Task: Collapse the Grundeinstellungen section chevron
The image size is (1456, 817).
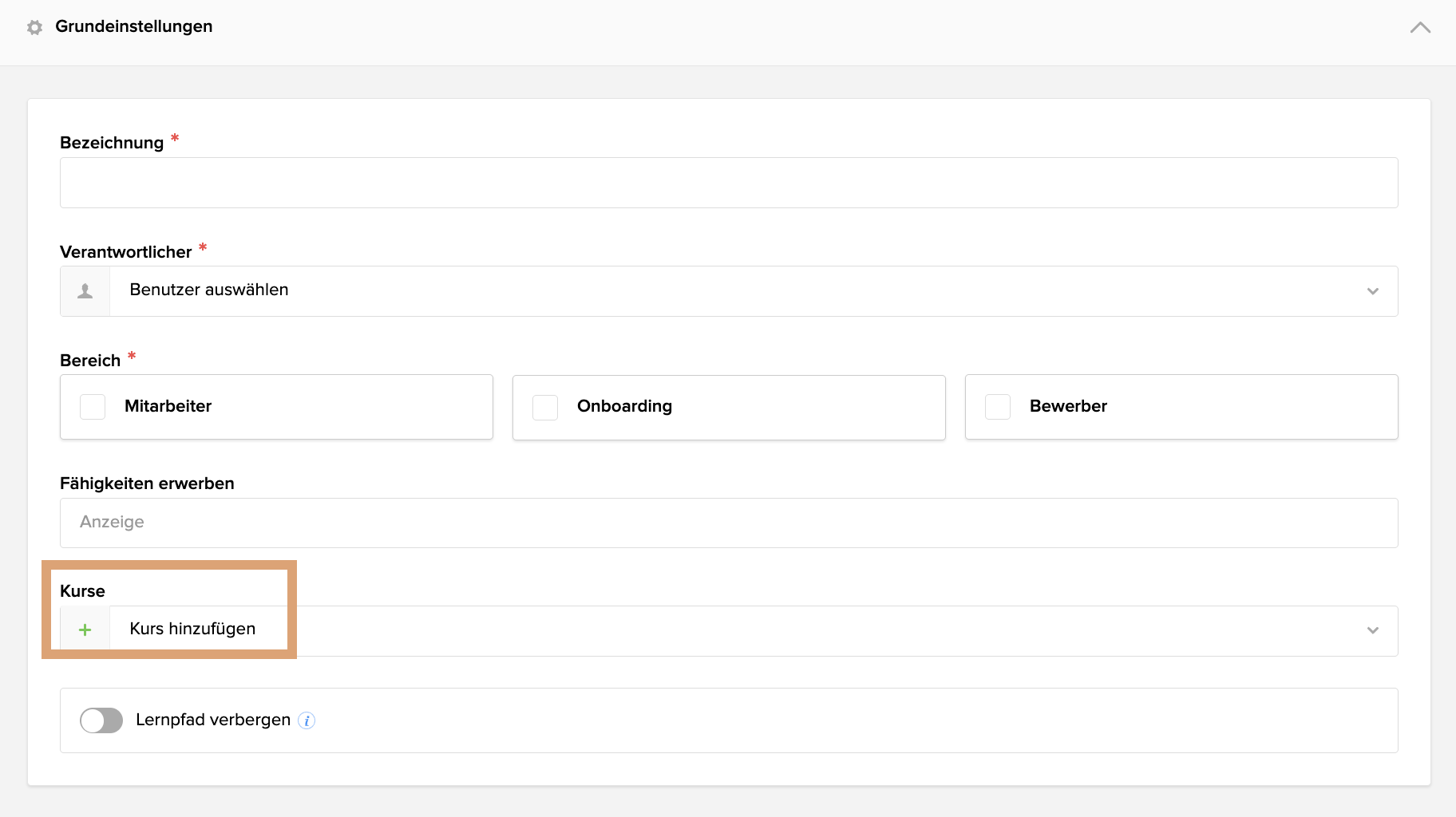Action: tap(1420, 27)
